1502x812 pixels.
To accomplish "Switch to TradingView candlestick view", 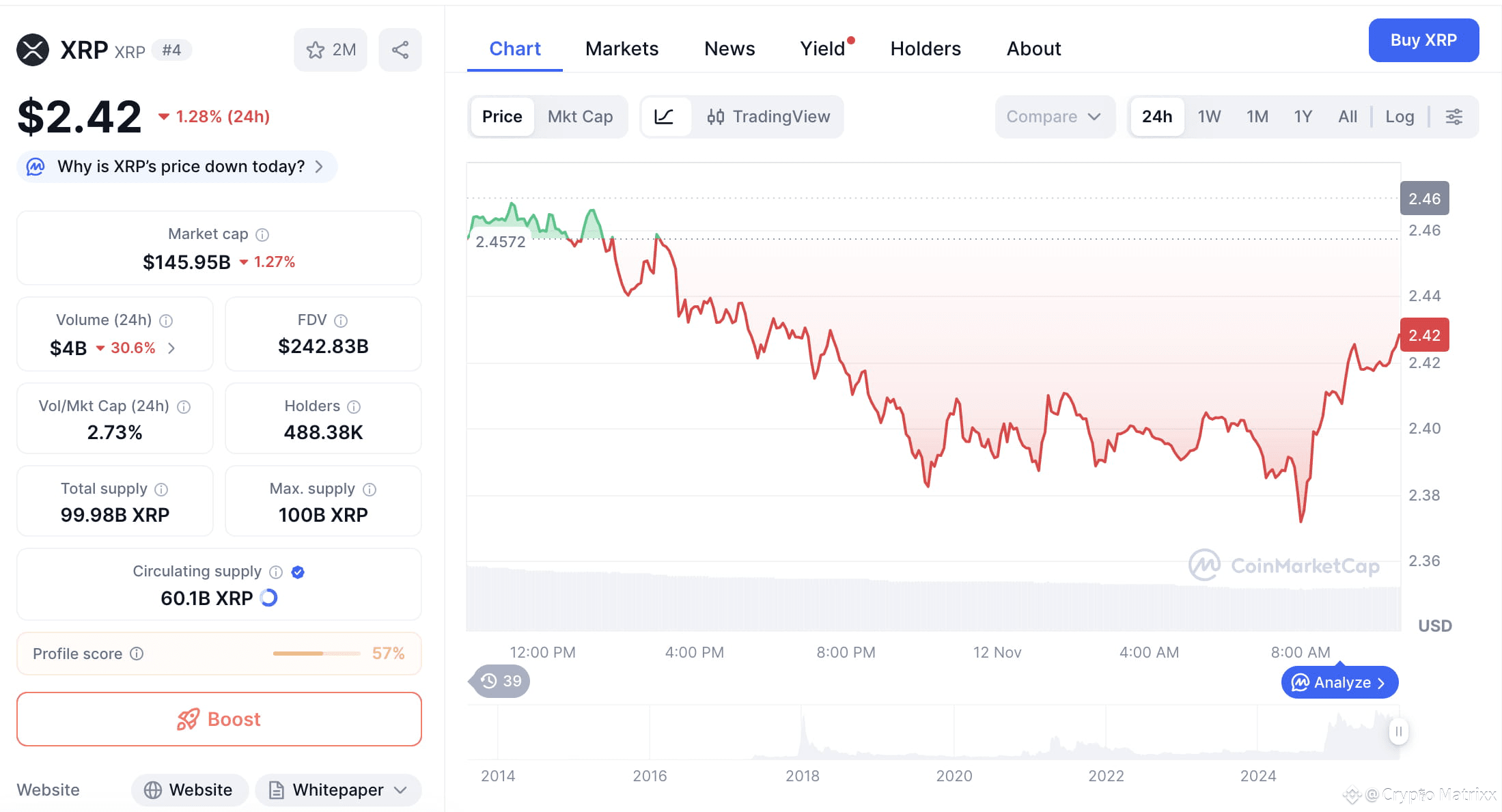I will tap(768, 116).
